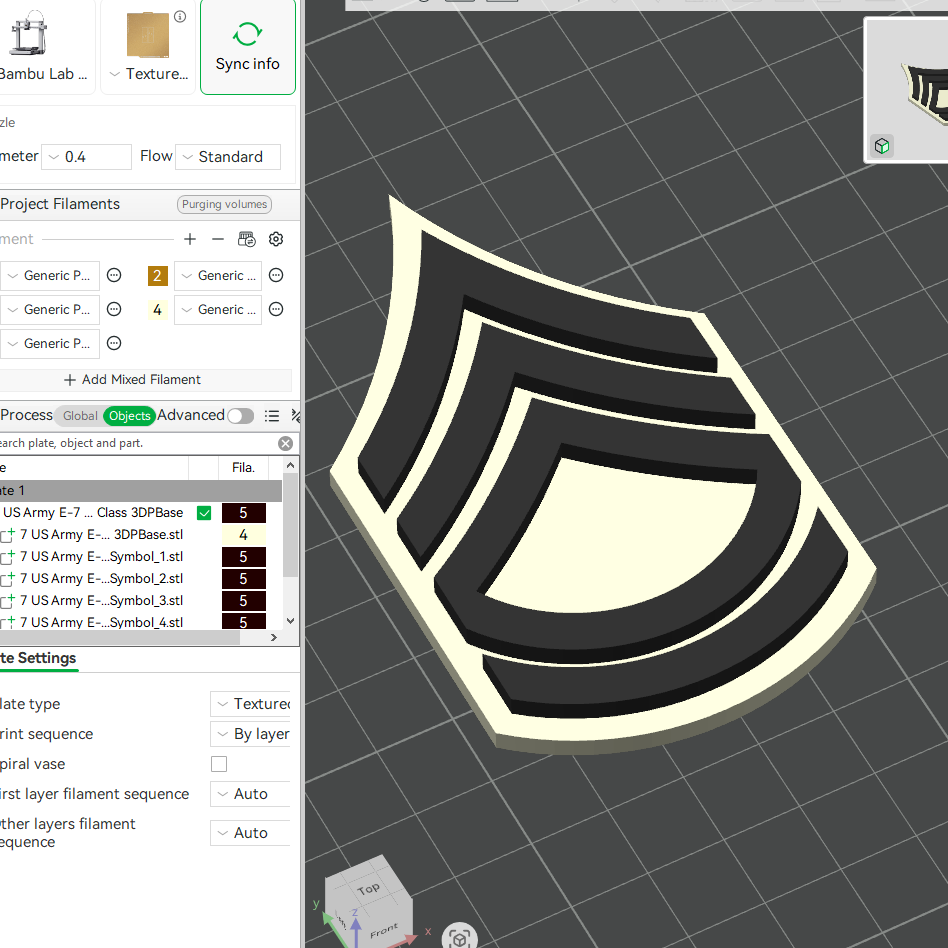Clear the object search field
Image resolution: width=948 pixels, height=948 pixels.
coord(285,443)
